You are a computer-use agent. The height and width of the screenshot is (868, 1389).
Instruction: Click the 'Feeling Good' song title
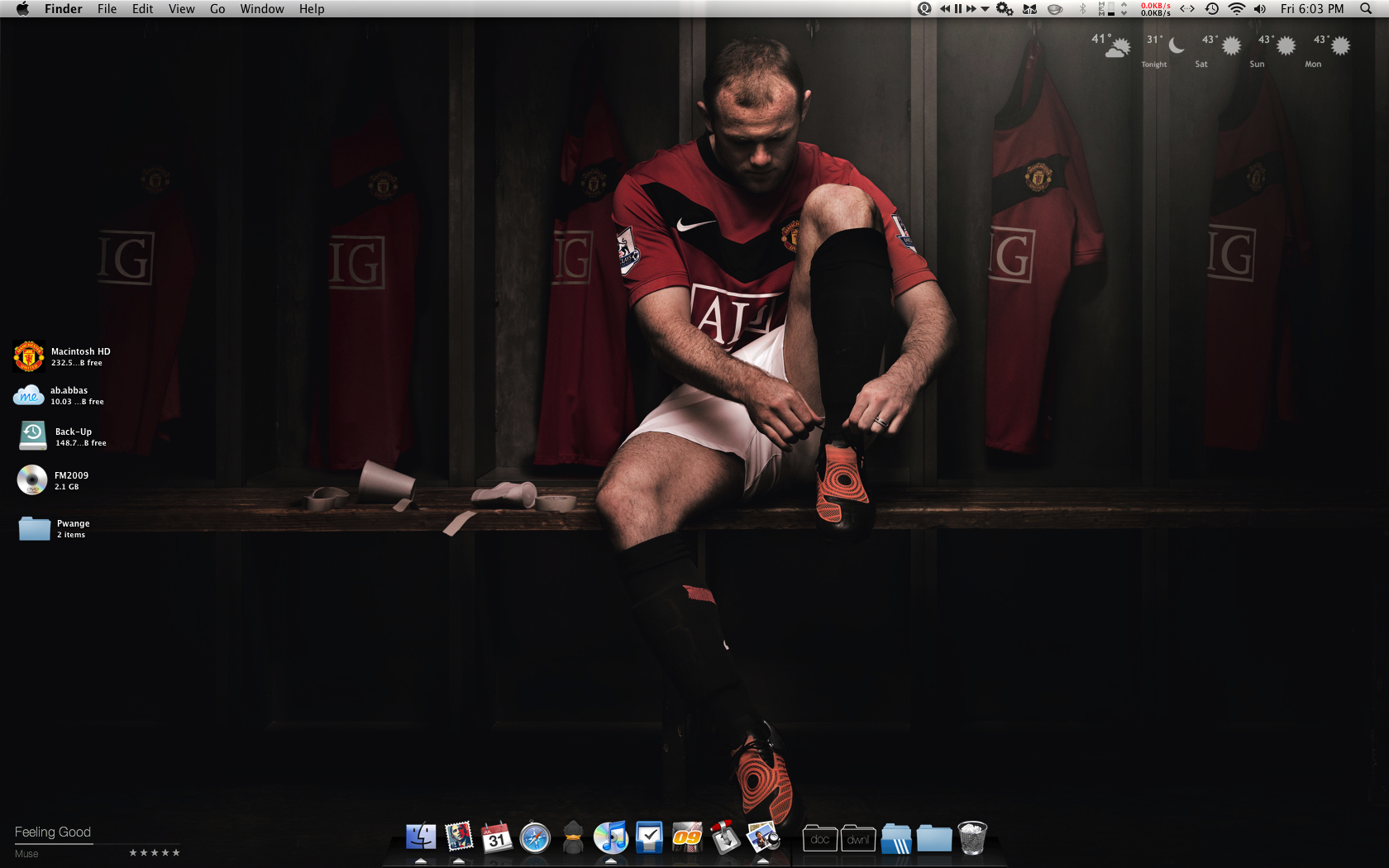(x=53, y=832)
